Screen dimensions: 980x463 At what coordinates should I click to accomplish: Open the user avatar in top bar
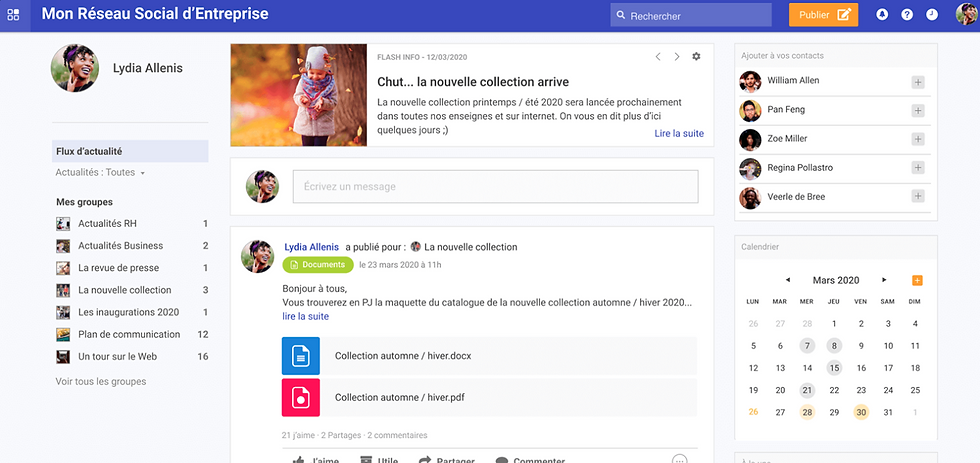click(966, 14)
